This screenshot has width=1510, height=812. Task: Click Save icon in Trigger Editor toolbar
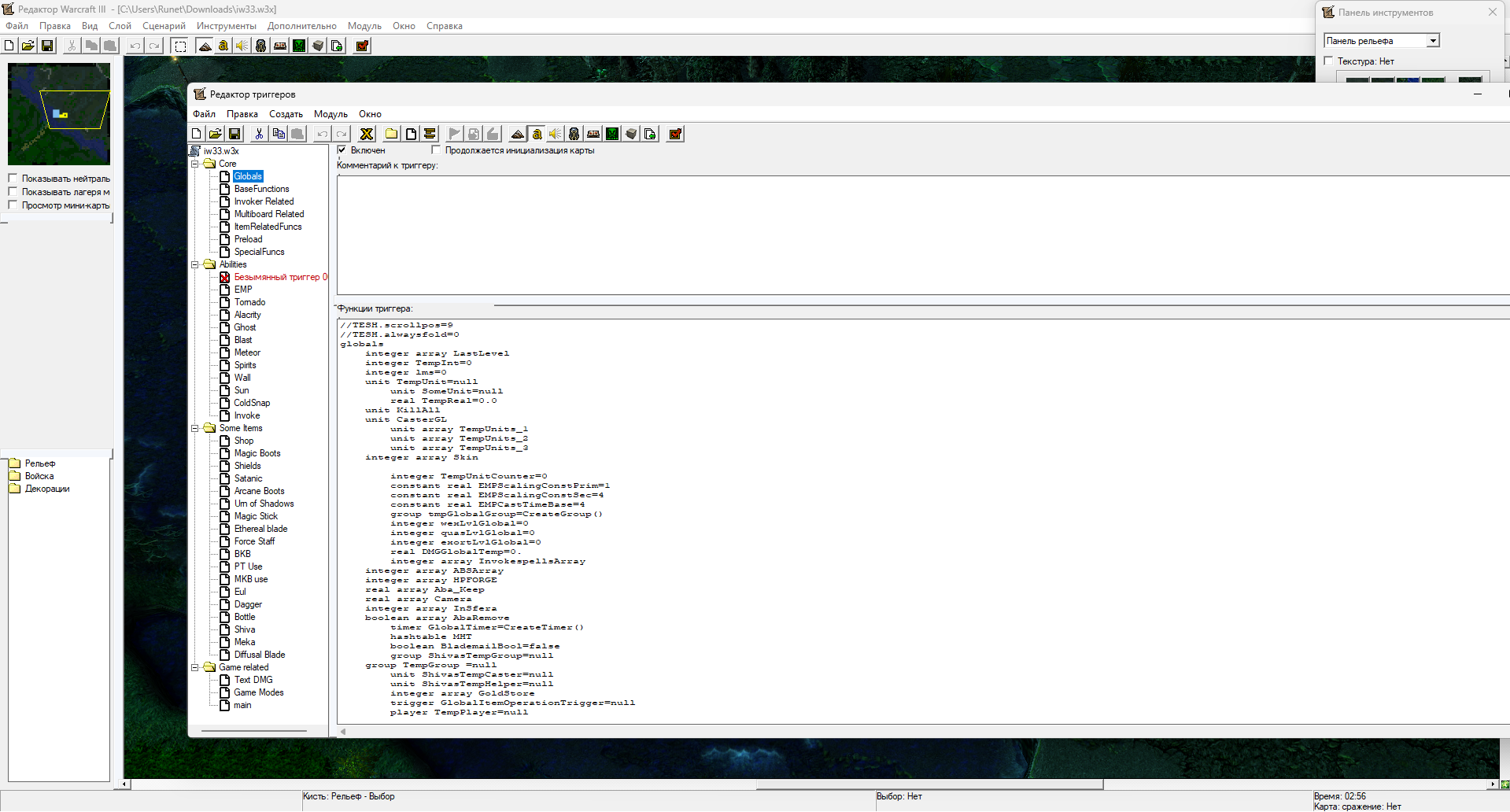(x=234, y=134)
